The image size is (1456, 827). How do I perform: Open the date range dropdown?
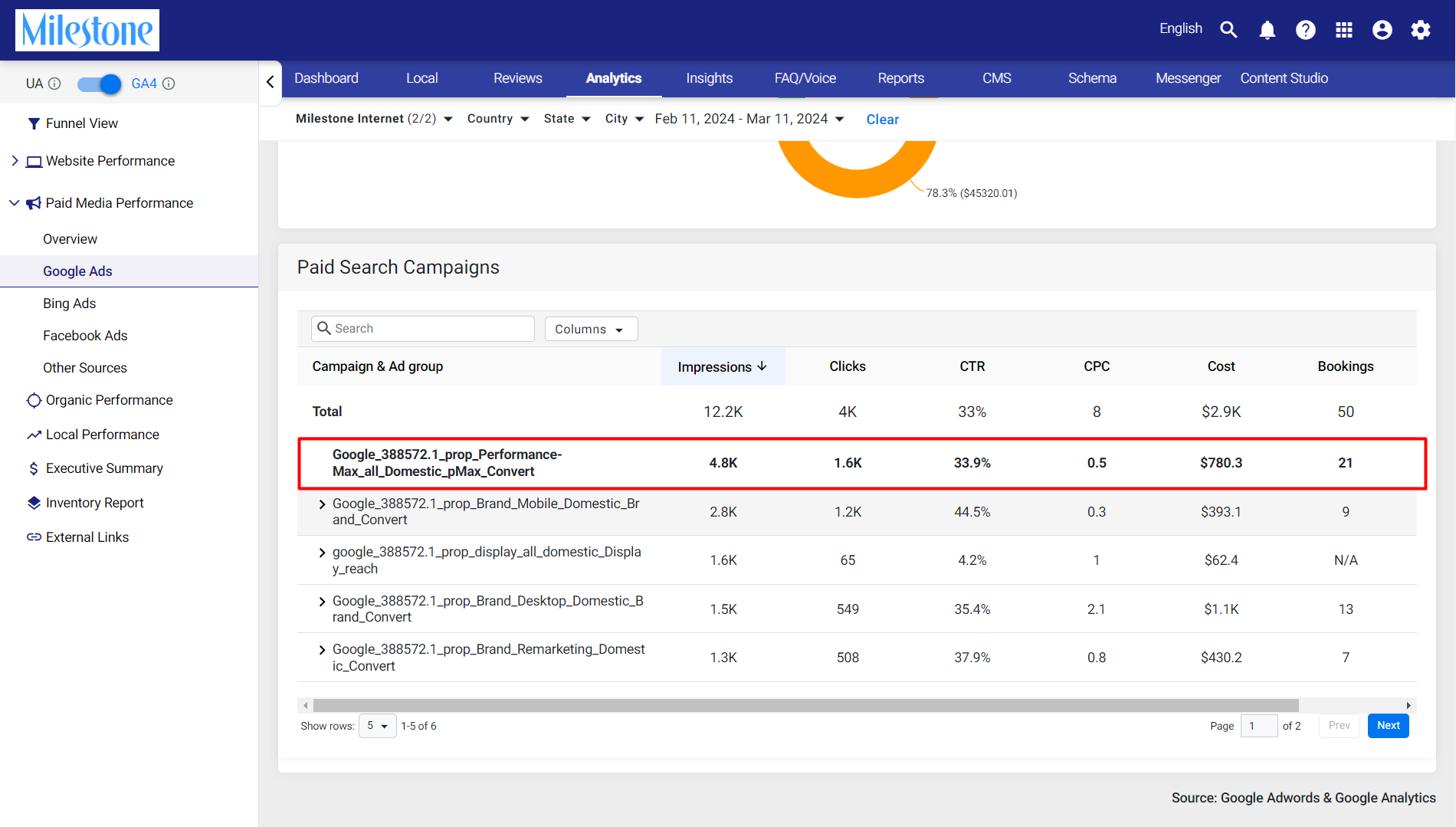coord(749,119)
